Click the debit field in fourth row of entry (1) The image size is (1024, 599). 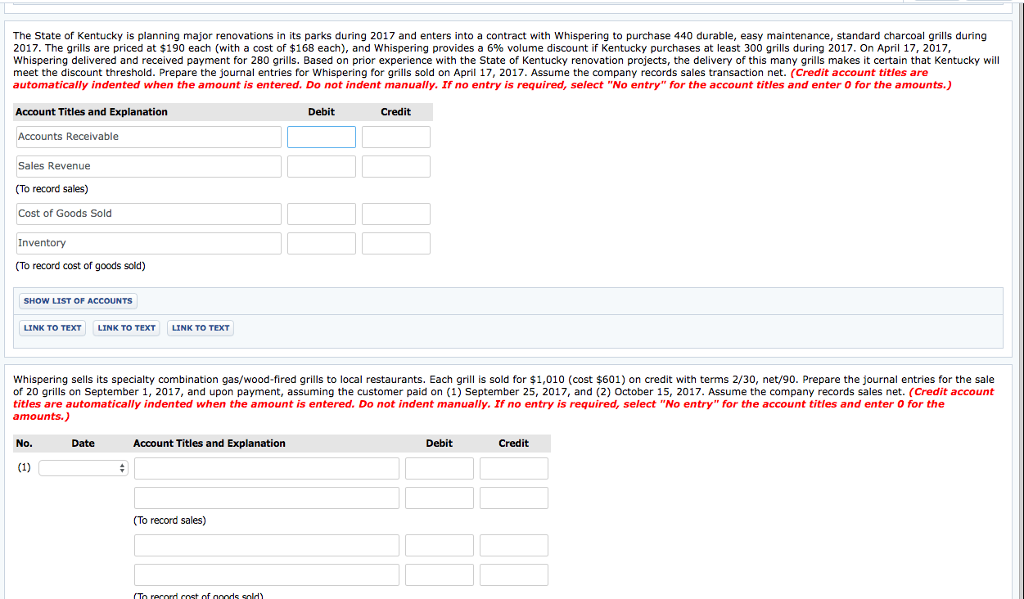click(440, 575)
